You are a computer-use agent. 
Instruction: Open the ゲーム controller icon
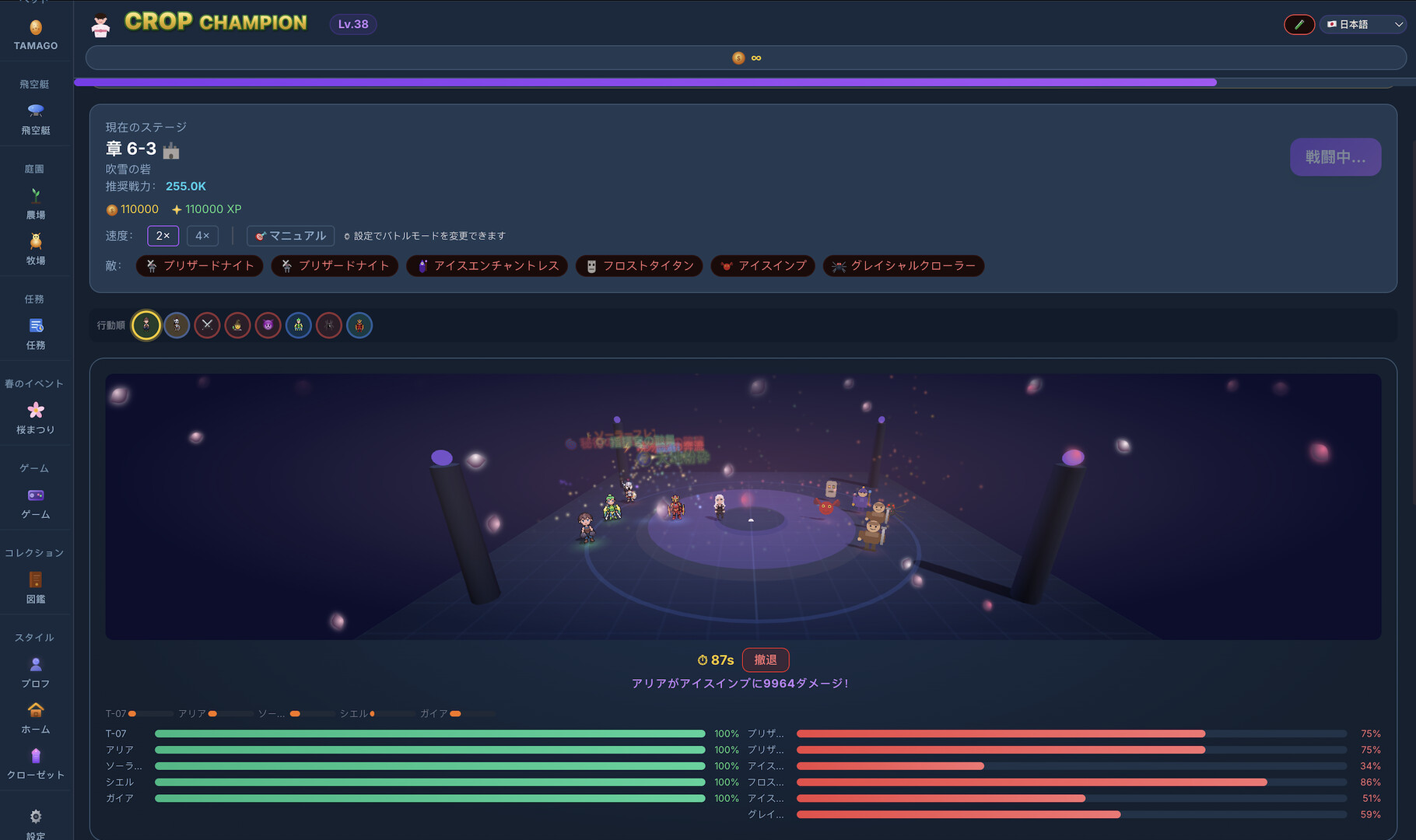(36, 496)
